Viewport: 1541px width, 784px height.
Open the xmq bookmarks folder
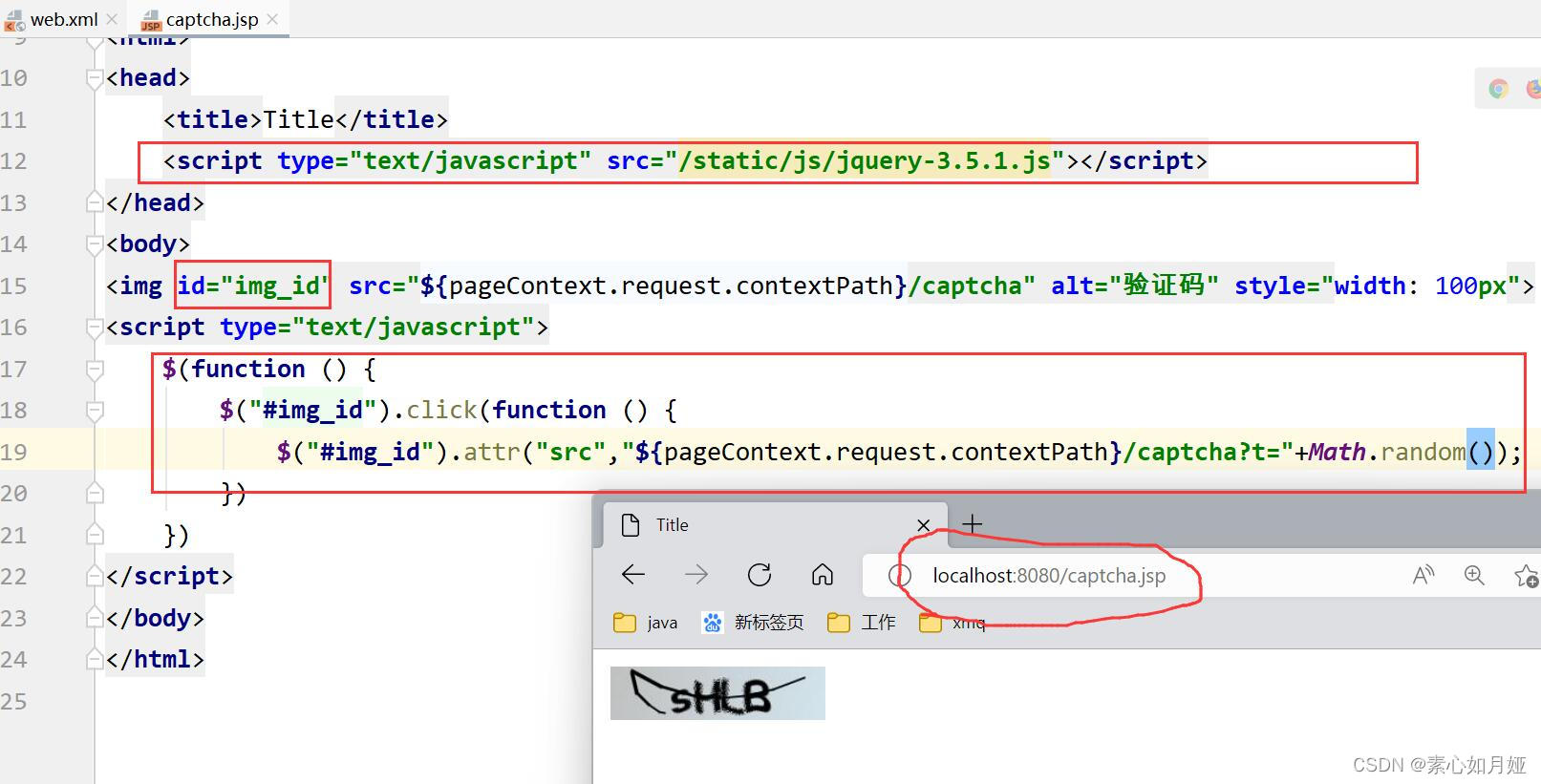tap(952, 623)
